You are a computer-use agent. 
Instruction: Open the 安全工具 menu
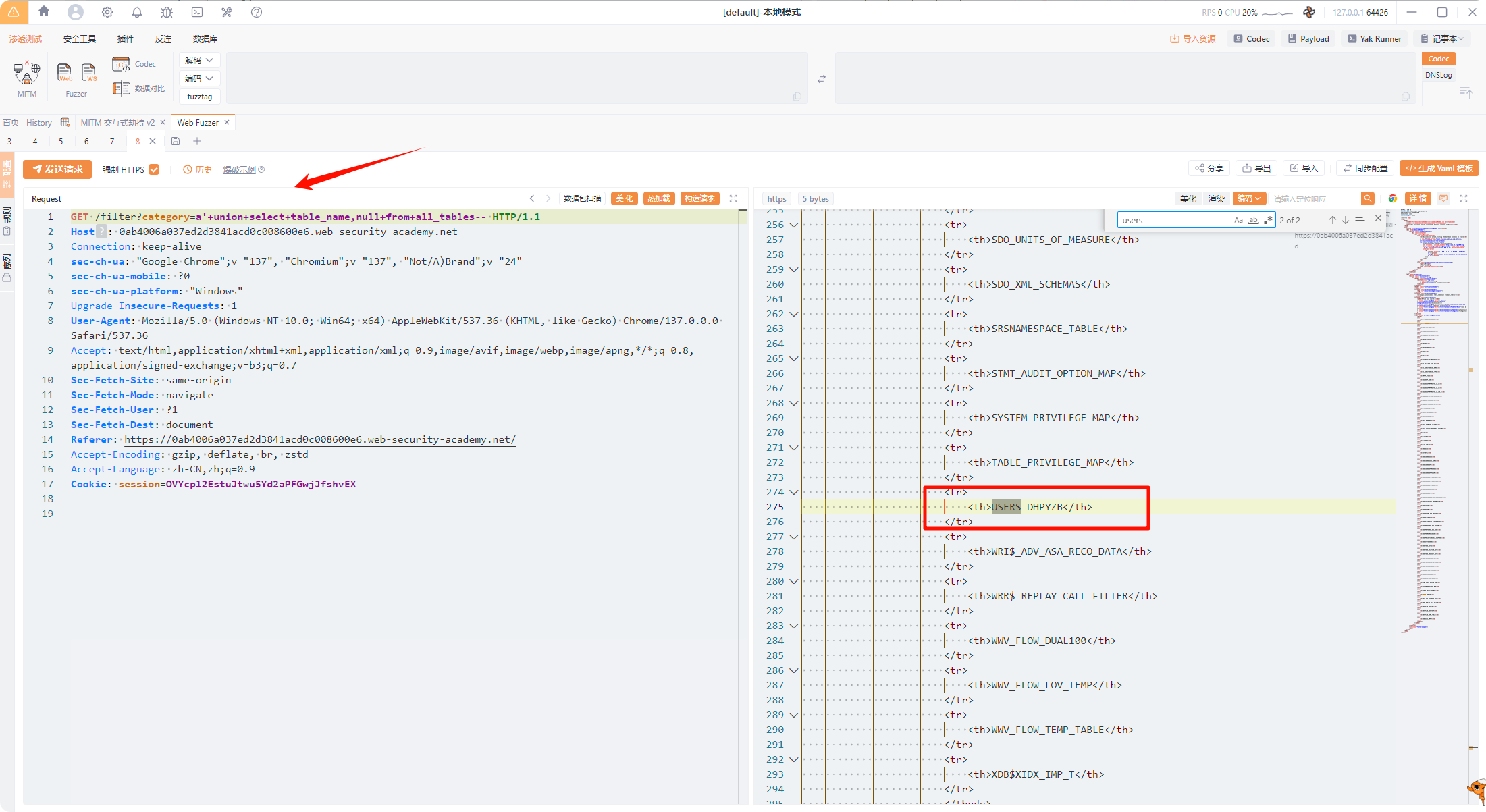click(80, 38)
